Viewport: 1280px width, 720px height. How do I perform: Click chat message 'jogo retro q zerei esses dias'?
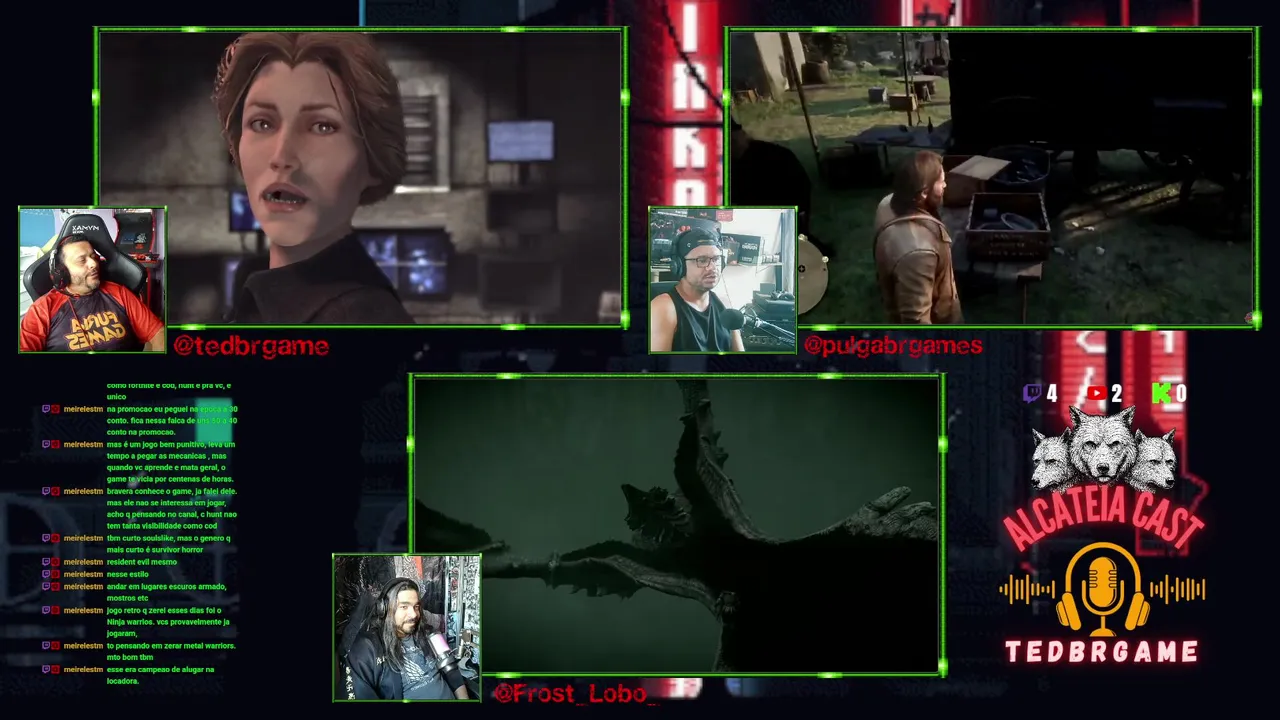point(168,622)
